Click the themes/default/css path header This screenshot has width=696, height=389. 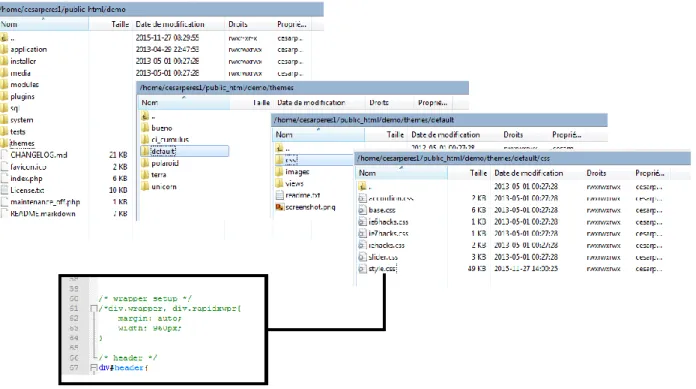(x=522, y=158)
